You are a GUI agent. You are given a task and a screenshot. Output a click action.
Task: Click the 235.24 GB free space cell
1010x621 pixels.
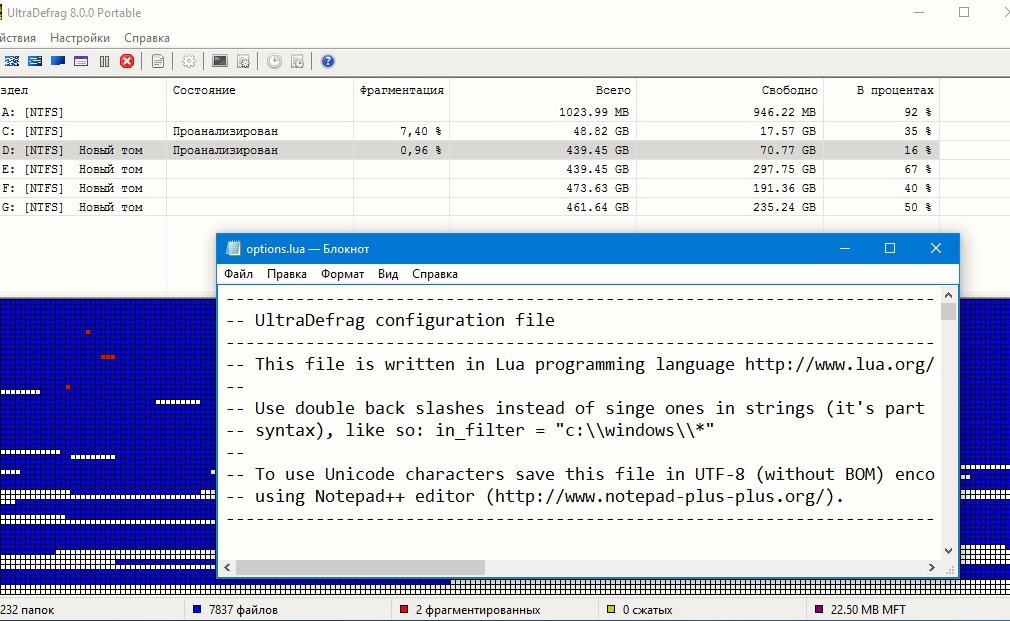point(784,207)
